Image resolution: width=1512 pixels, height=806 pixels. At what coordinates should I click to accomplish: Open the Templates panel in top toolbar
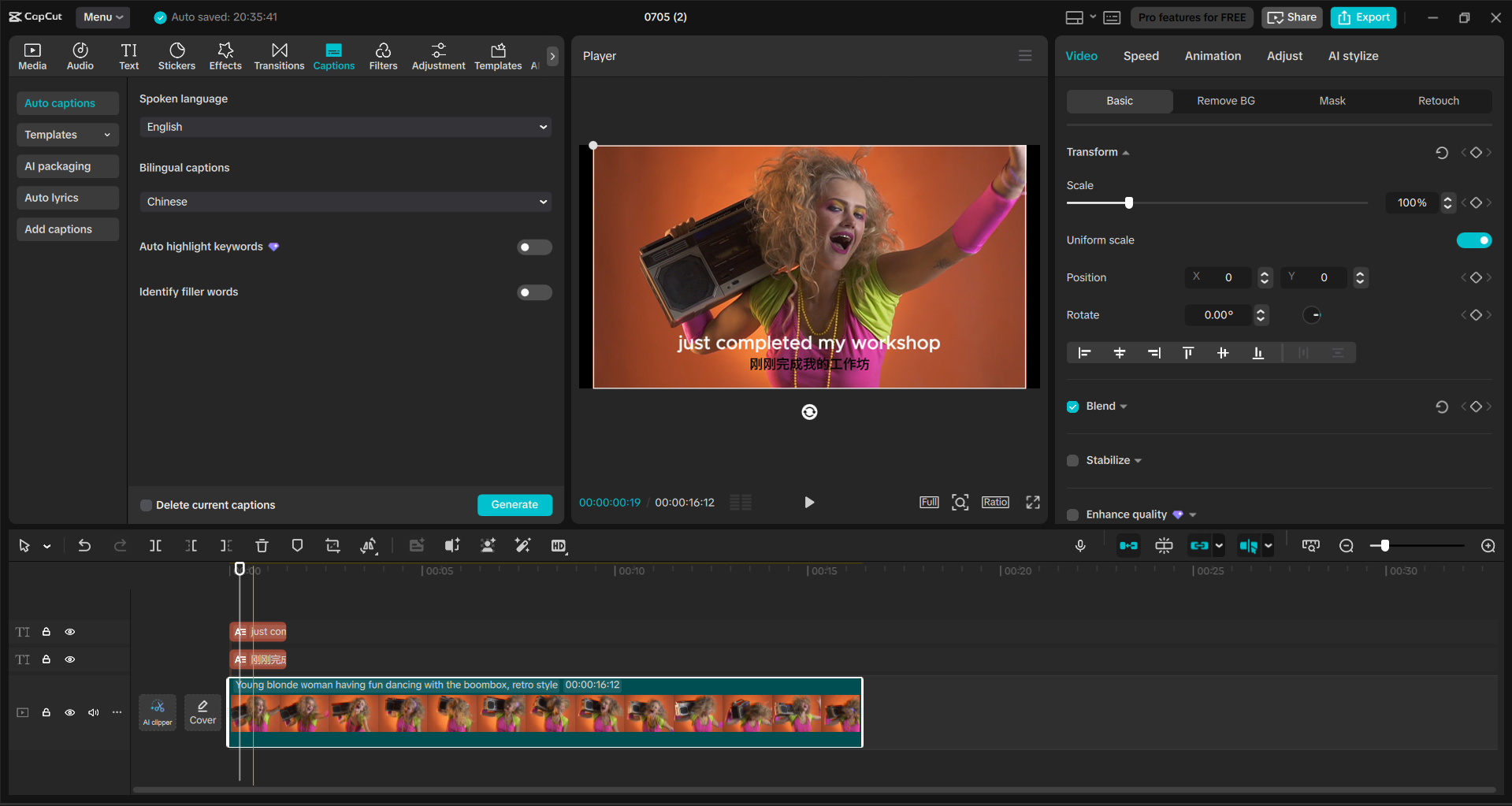click(498, 57)
